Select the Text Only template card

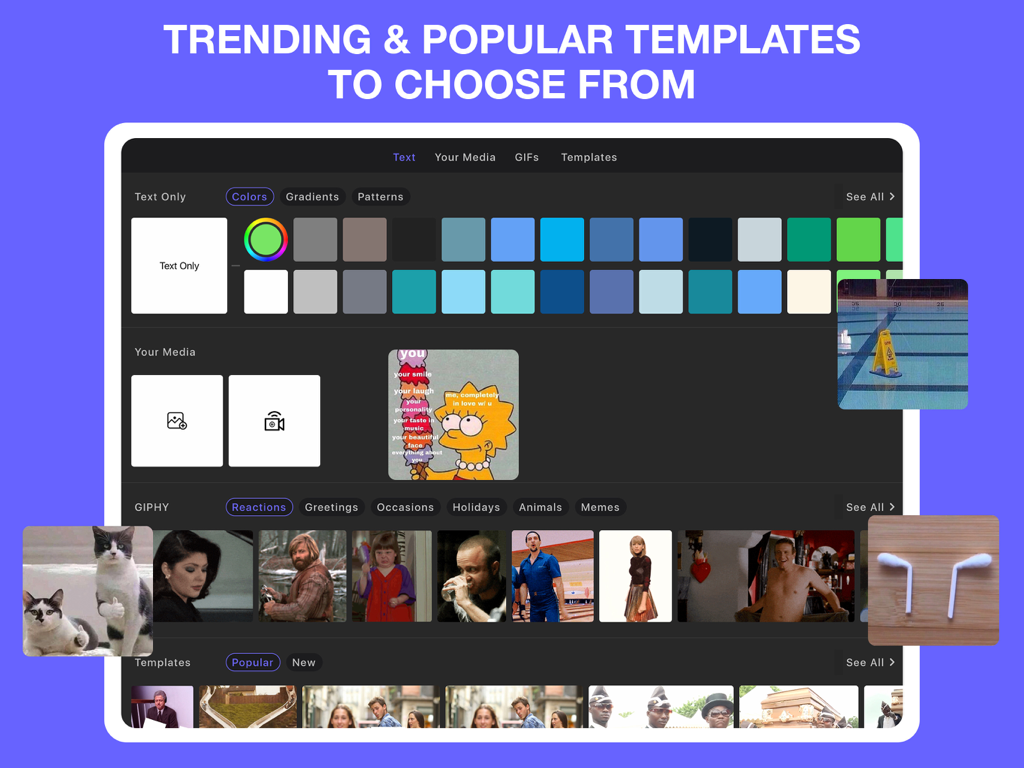click(x=178, y=265)
